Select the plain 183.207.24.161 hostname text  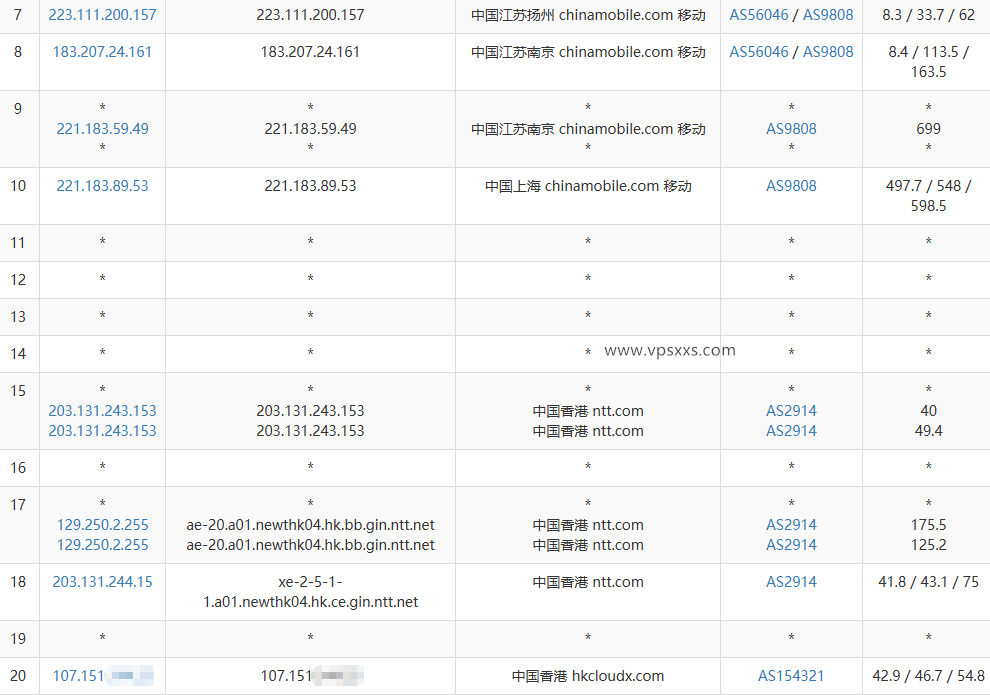310,52
